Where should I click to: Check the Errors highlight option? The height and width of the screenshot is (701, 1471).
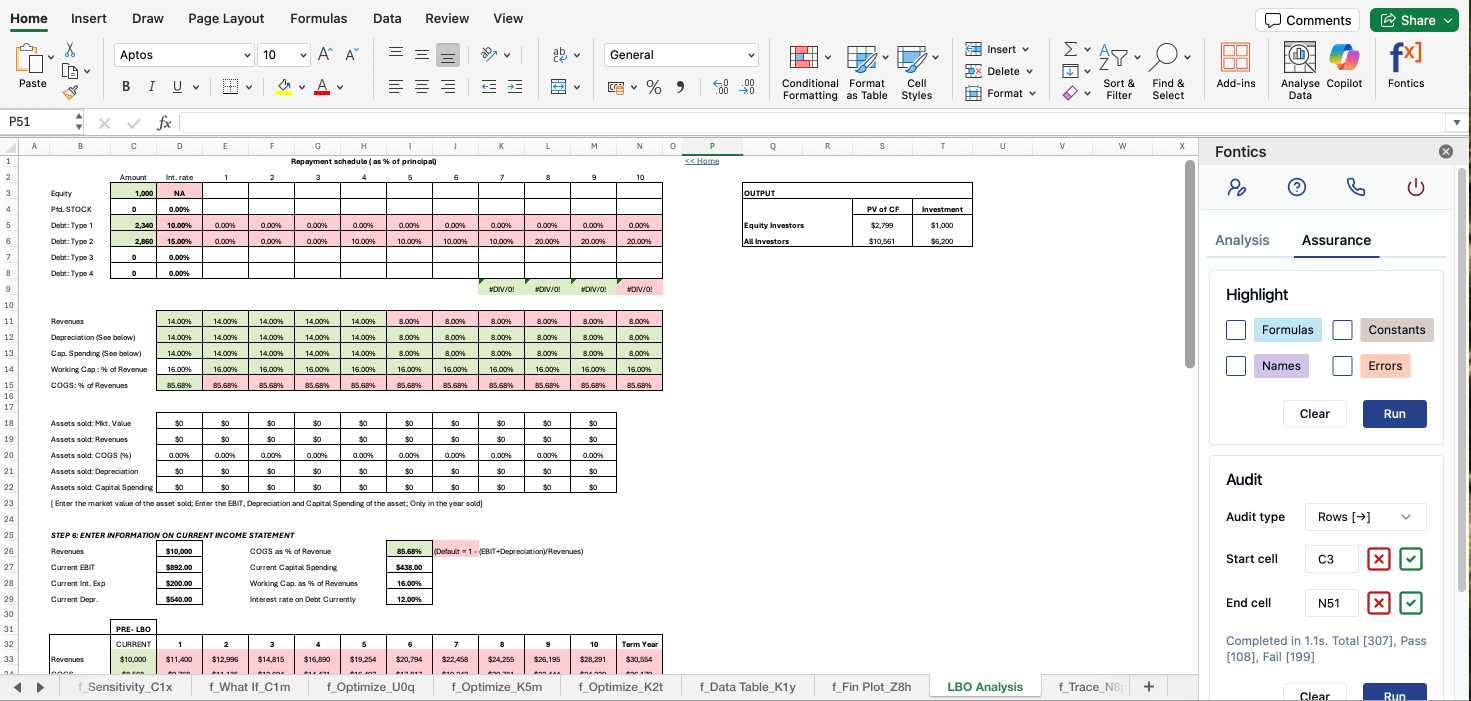pos(1342,365)
